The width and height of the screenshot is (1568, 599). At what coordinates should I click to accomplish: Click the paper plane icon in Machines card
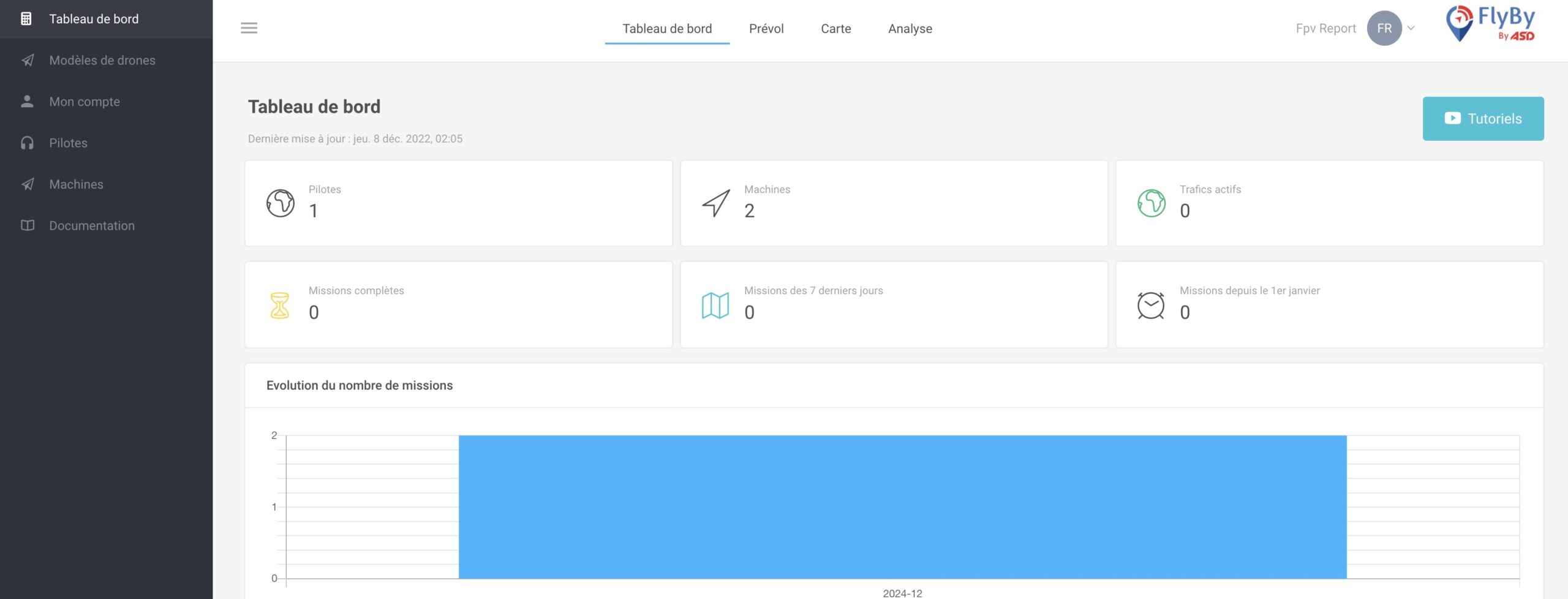click(715, 203)
